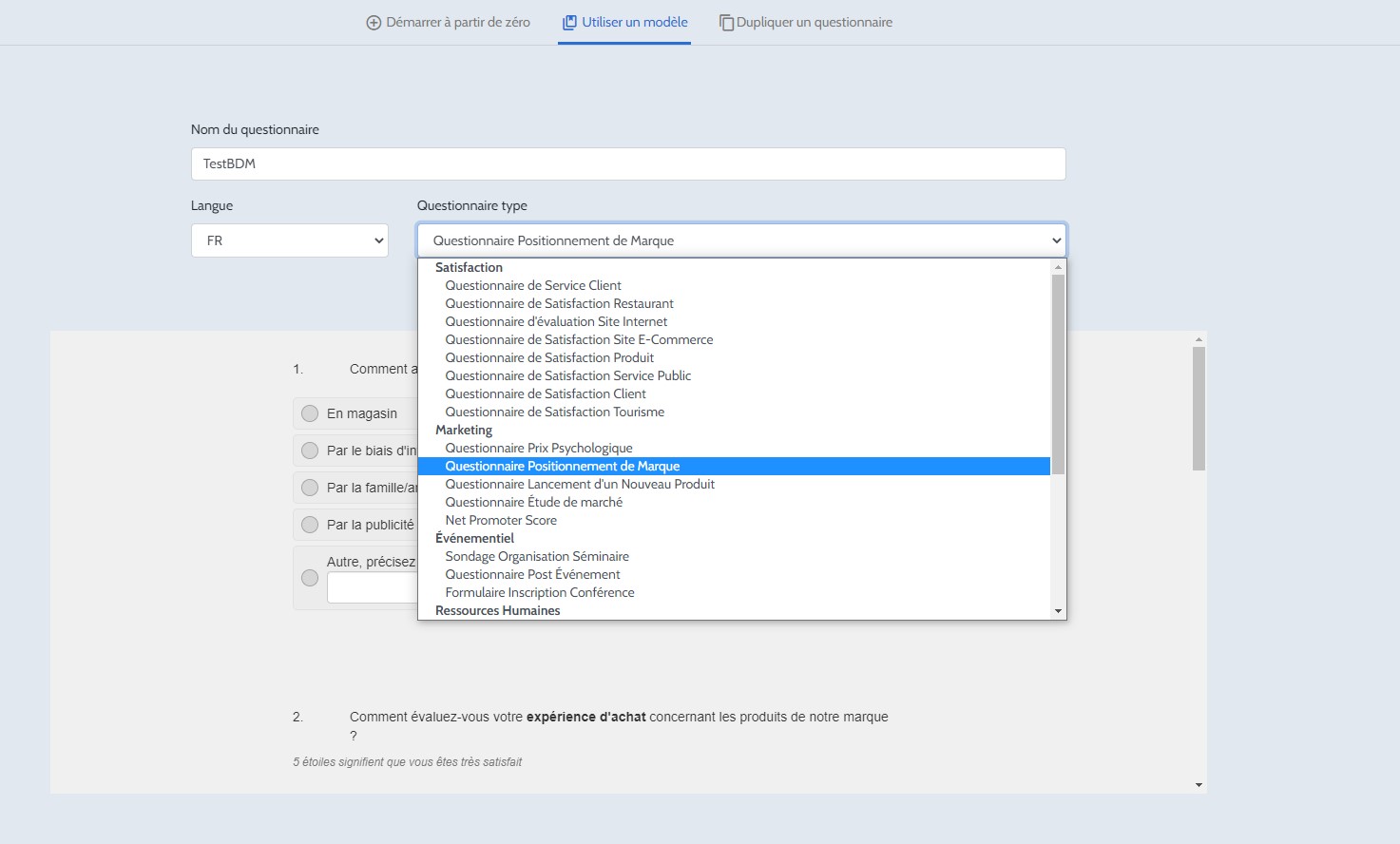This screenshot has height=844, width=1400.
Task: Select "Net Promoter Score" from the template list
Action: point(501,520)
